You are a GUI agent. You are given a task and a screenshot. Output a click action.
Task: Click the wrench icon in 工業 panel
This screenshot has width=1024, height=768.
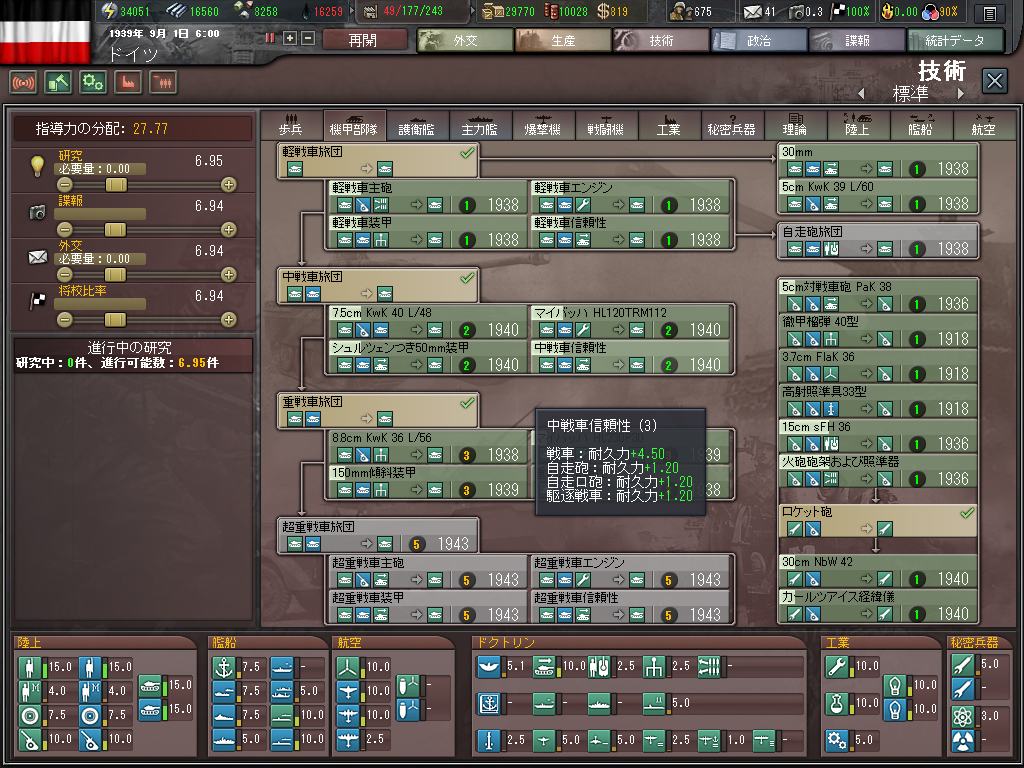pos(837,666)
